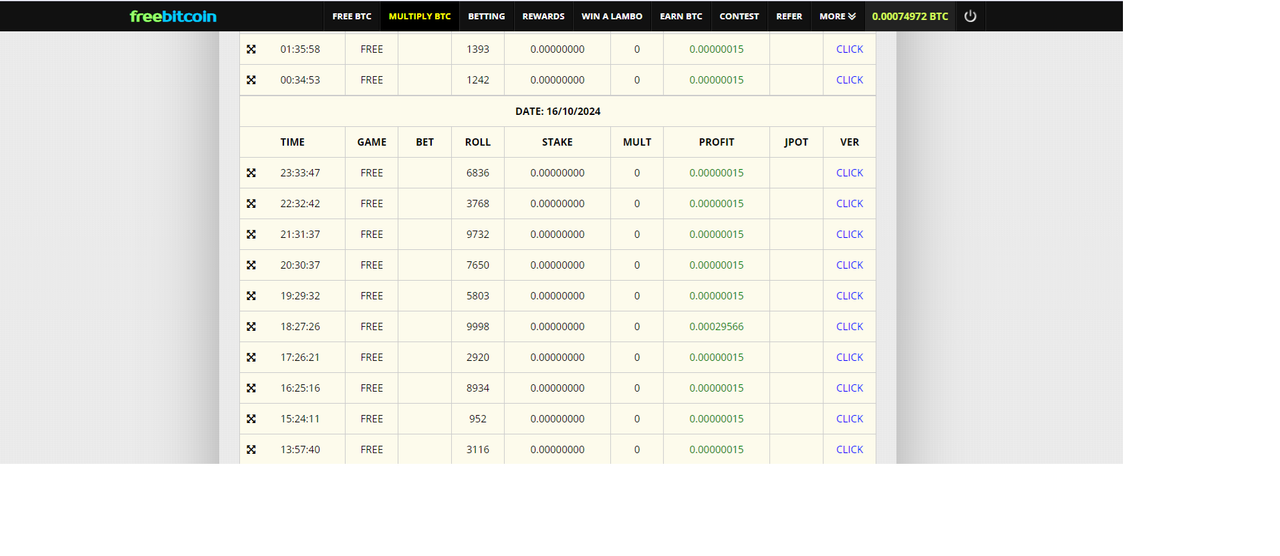Click the ROLL column header
1280x556 pixels.
tap(478, 142)
